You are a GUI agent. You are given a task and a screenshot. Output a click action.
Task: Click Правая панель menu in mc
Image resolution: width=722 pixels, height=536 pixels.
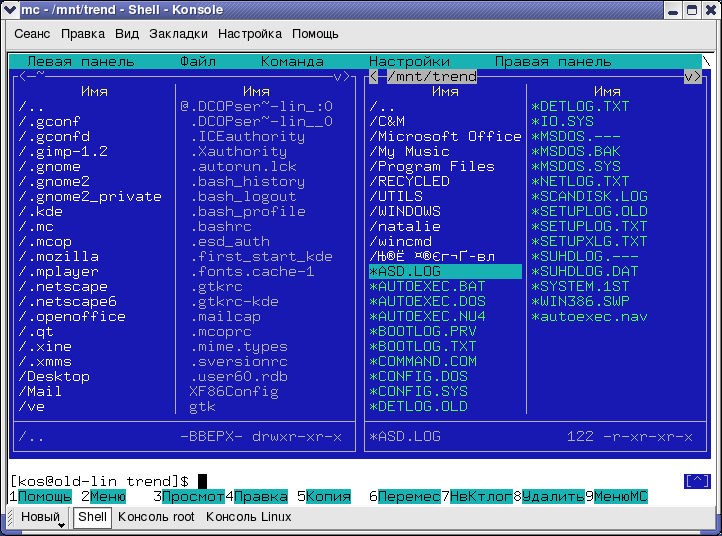pos(552,61)
